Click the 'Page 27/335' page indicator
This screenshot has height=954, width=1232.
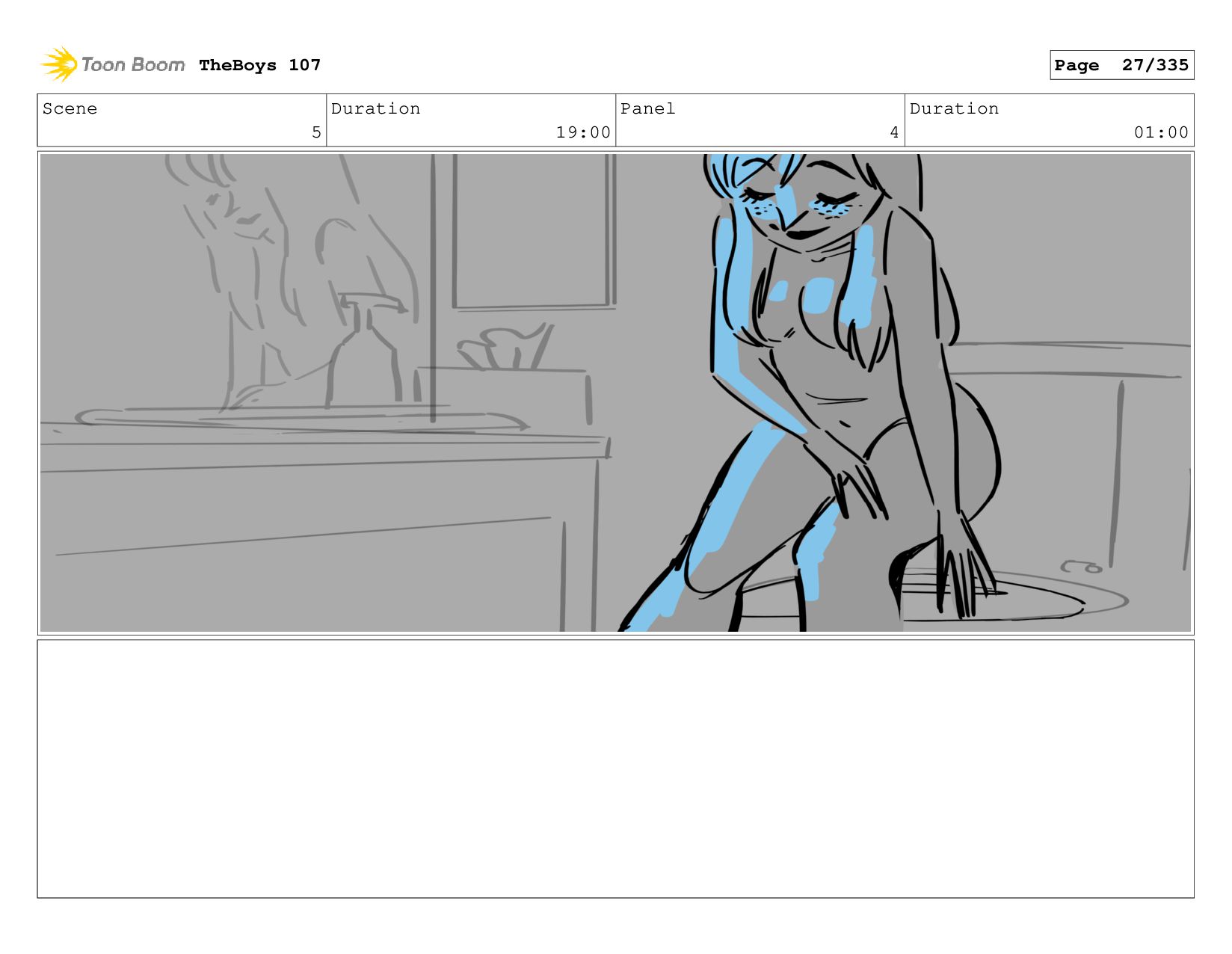pyautogui.click(x=1121, y=65)
